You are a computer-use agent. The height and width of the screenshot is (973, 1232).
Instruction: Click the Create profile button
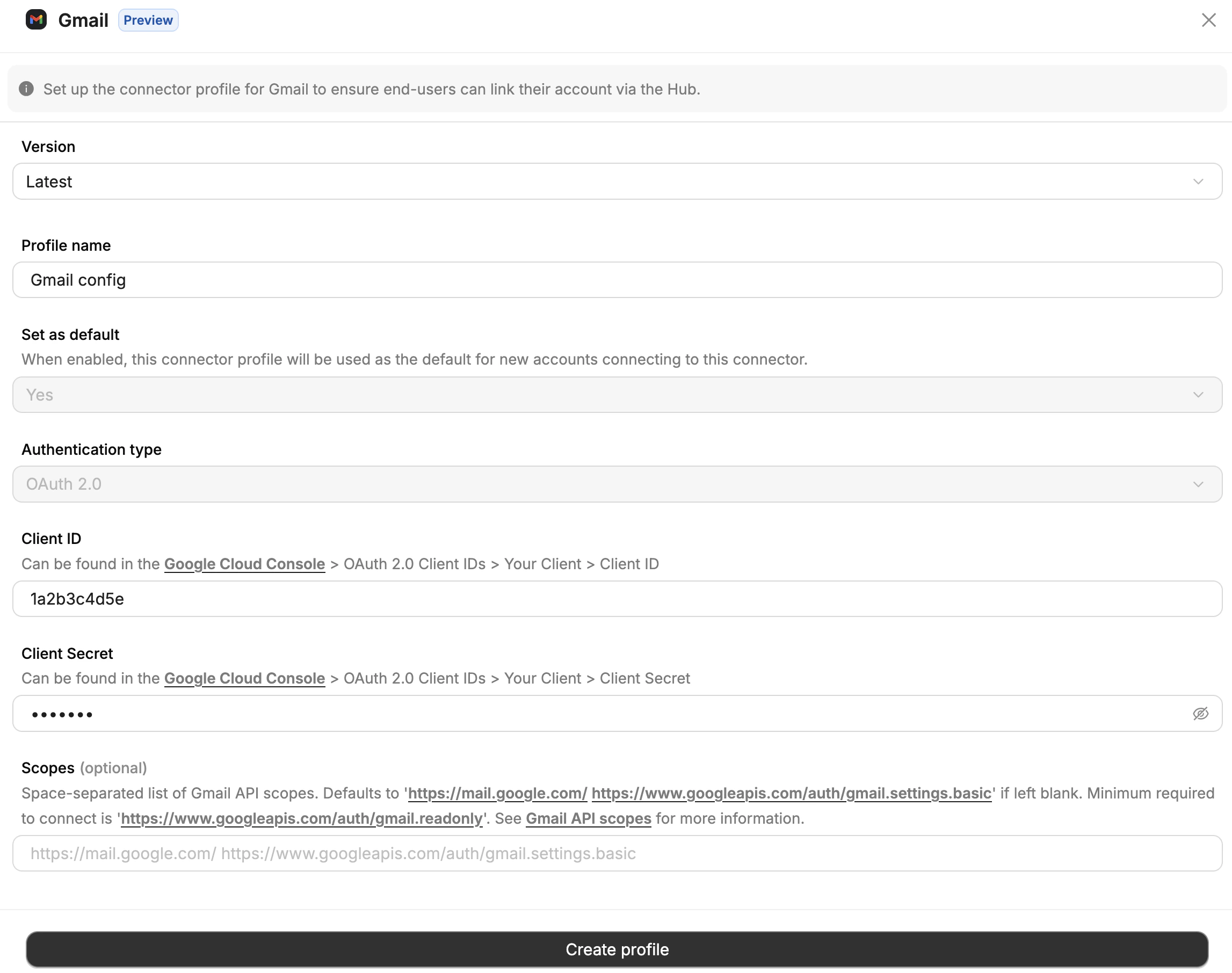(x=617, y=950)
